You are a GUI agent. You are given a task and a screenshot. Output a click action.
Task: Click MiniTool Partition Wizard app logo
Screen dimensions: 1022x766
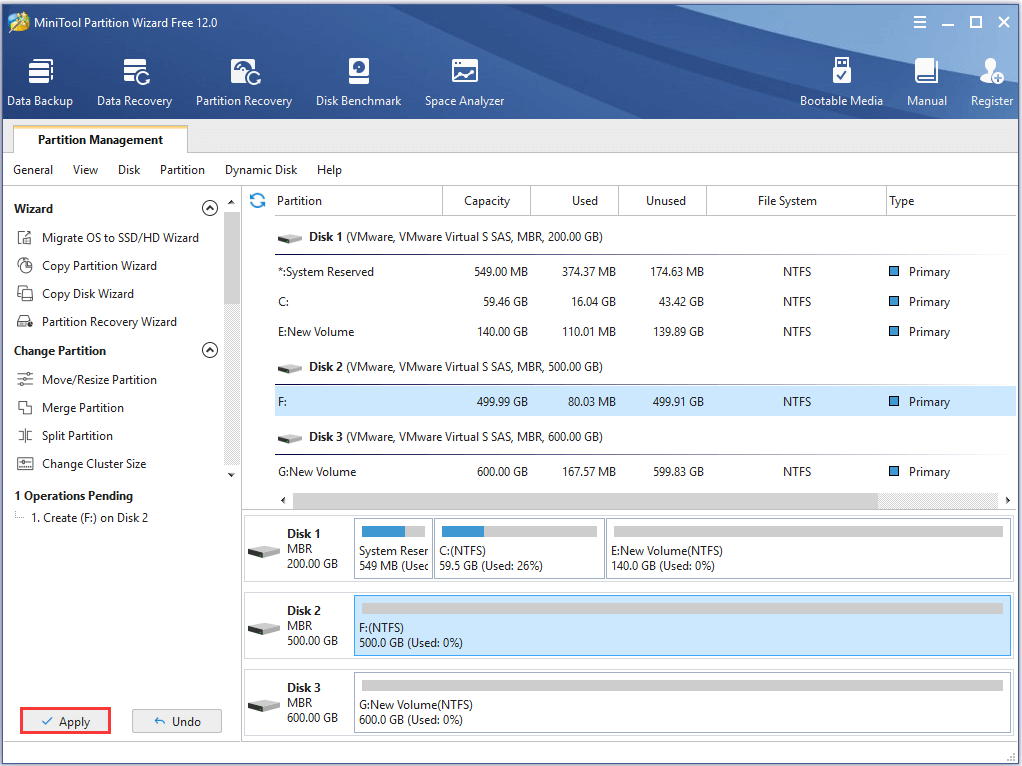pos(18,22)
